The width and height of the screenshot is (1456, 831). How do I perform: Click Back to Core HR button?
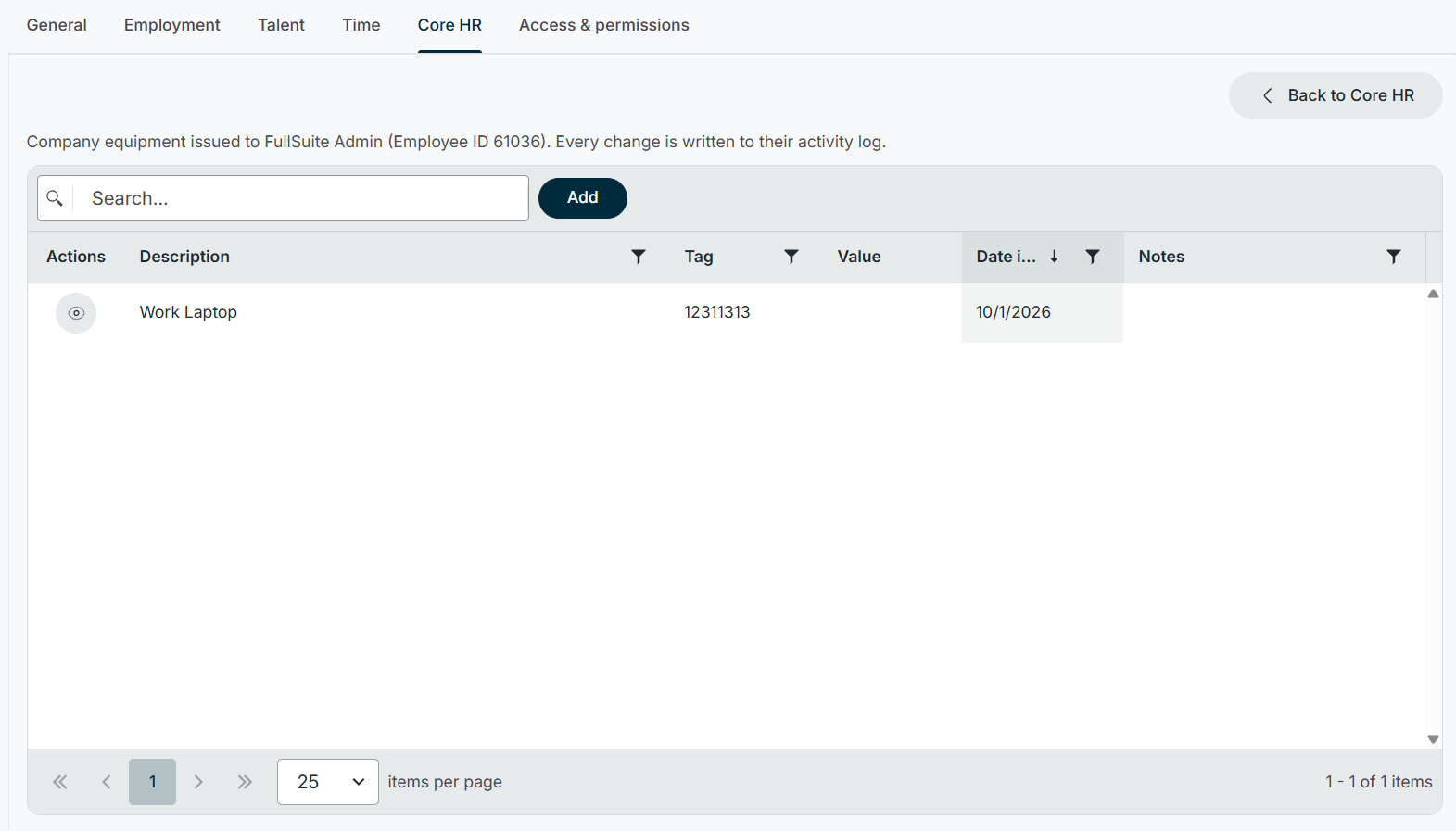click(x=1336, y=95)
